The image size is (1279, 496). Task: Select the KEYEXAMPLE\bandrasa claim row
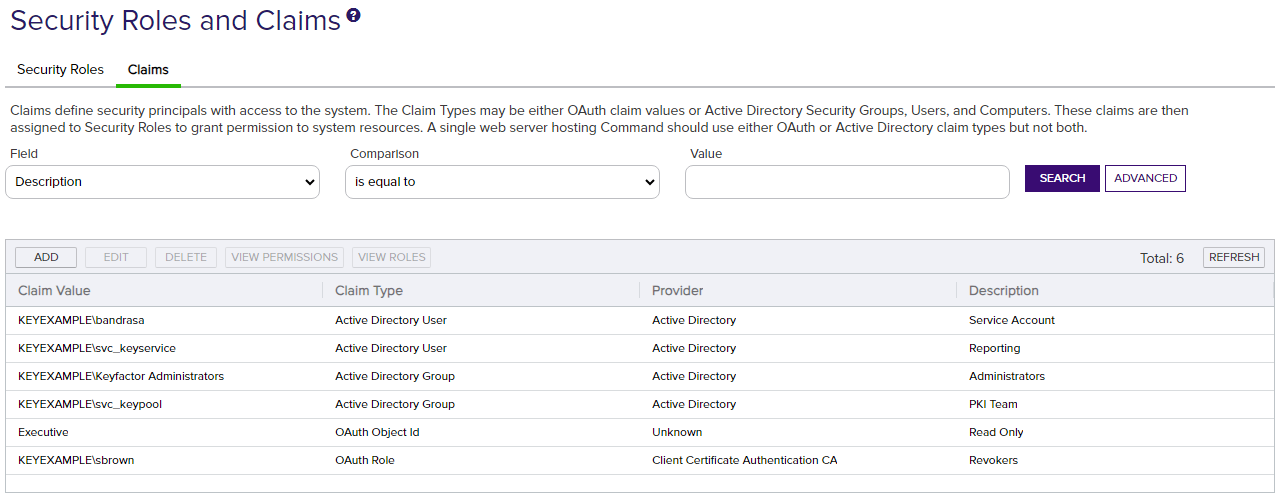tap(639, 320)
